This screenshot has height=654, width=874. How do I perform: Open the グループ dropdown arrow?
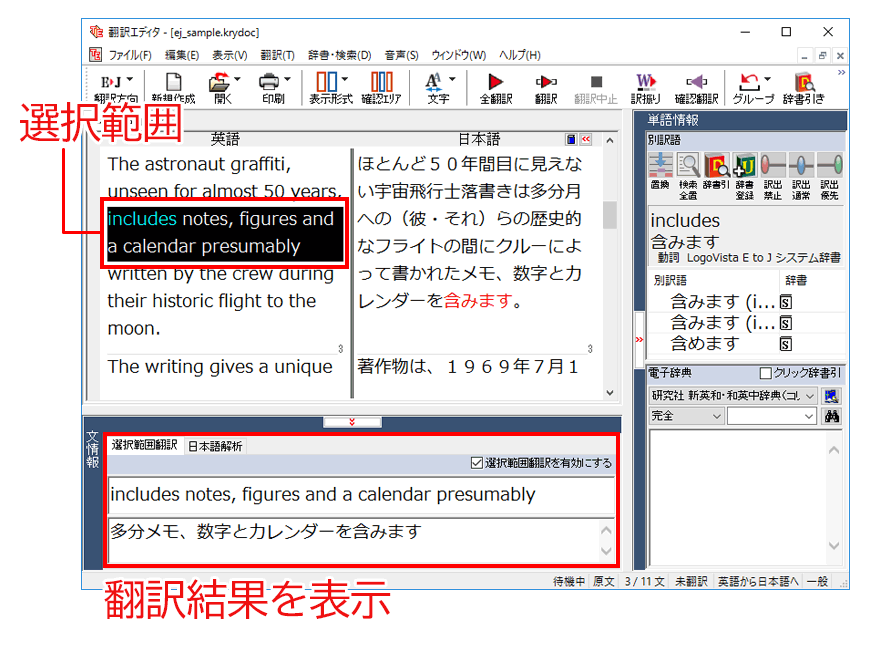pyautogui.click(x=768, y=79)
